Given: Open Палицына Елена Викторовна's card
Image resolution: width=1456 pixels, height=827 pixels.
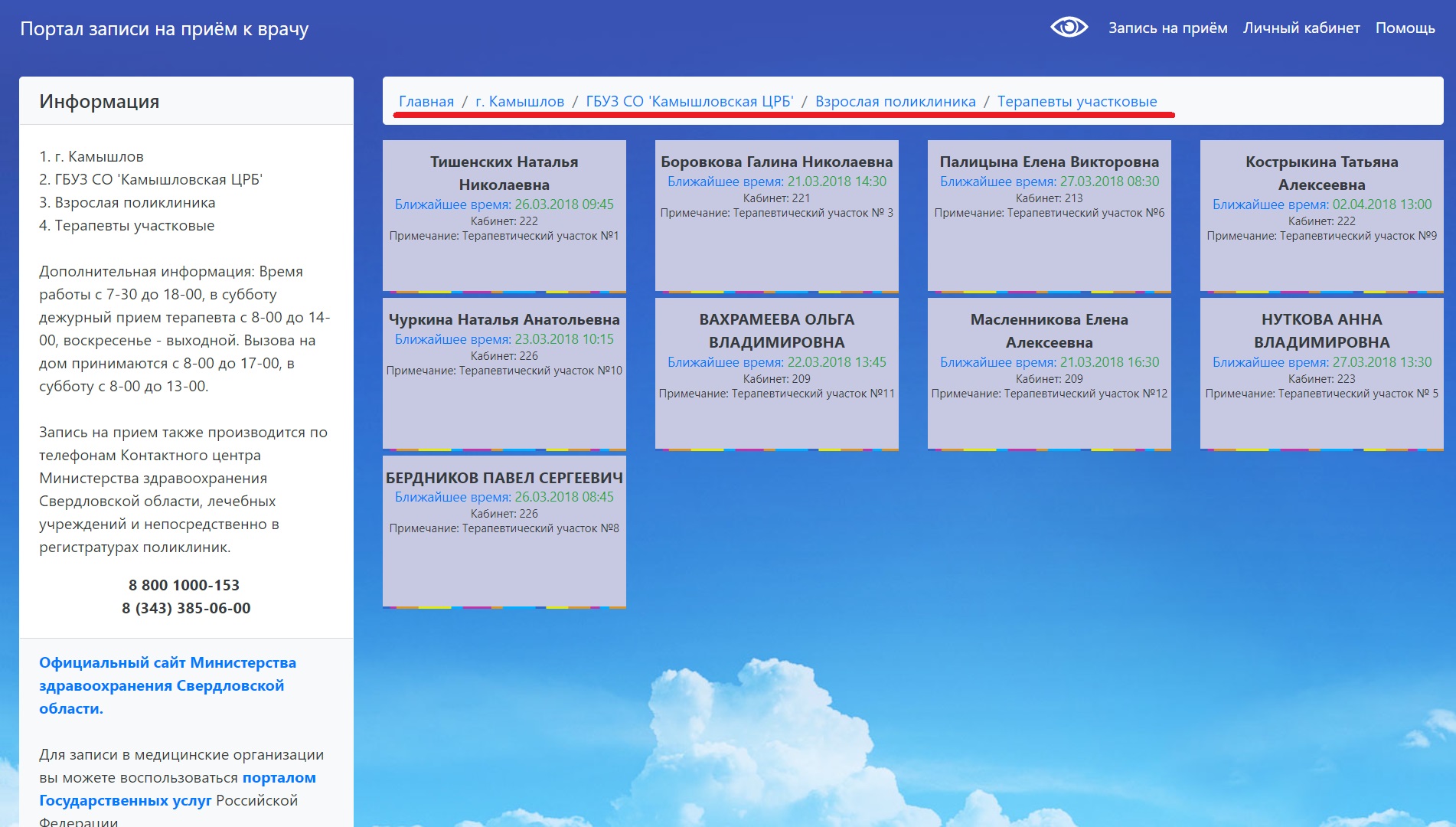Looking at the screenshot, I should click(x=1049, y=214).
